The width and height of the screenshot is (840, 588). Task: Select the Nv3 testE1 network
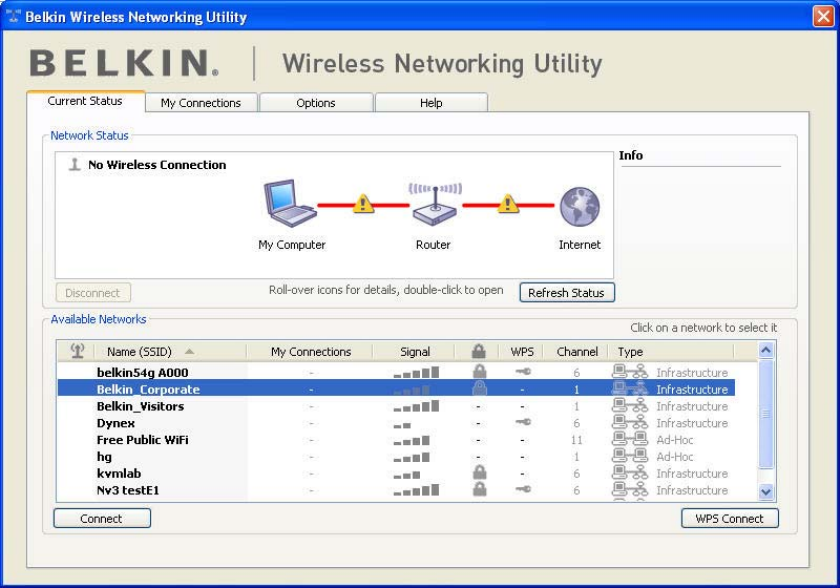[396, 490]
